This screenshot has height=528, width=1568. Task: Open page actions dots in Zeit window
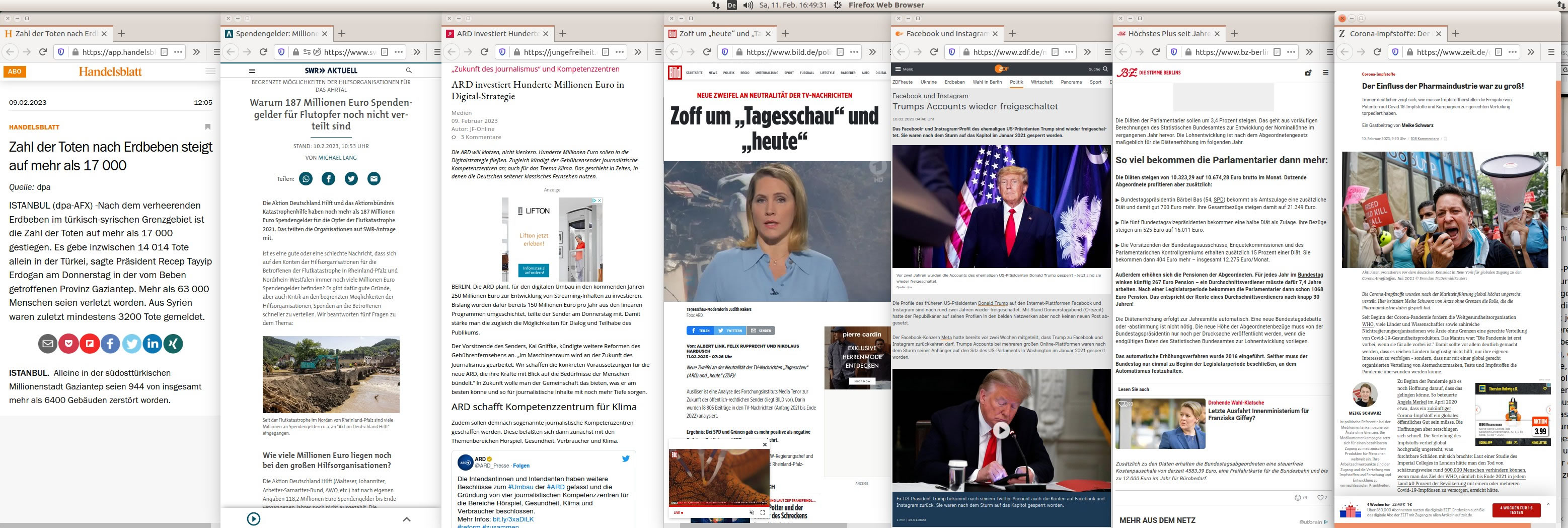(x=1513, y=52)
